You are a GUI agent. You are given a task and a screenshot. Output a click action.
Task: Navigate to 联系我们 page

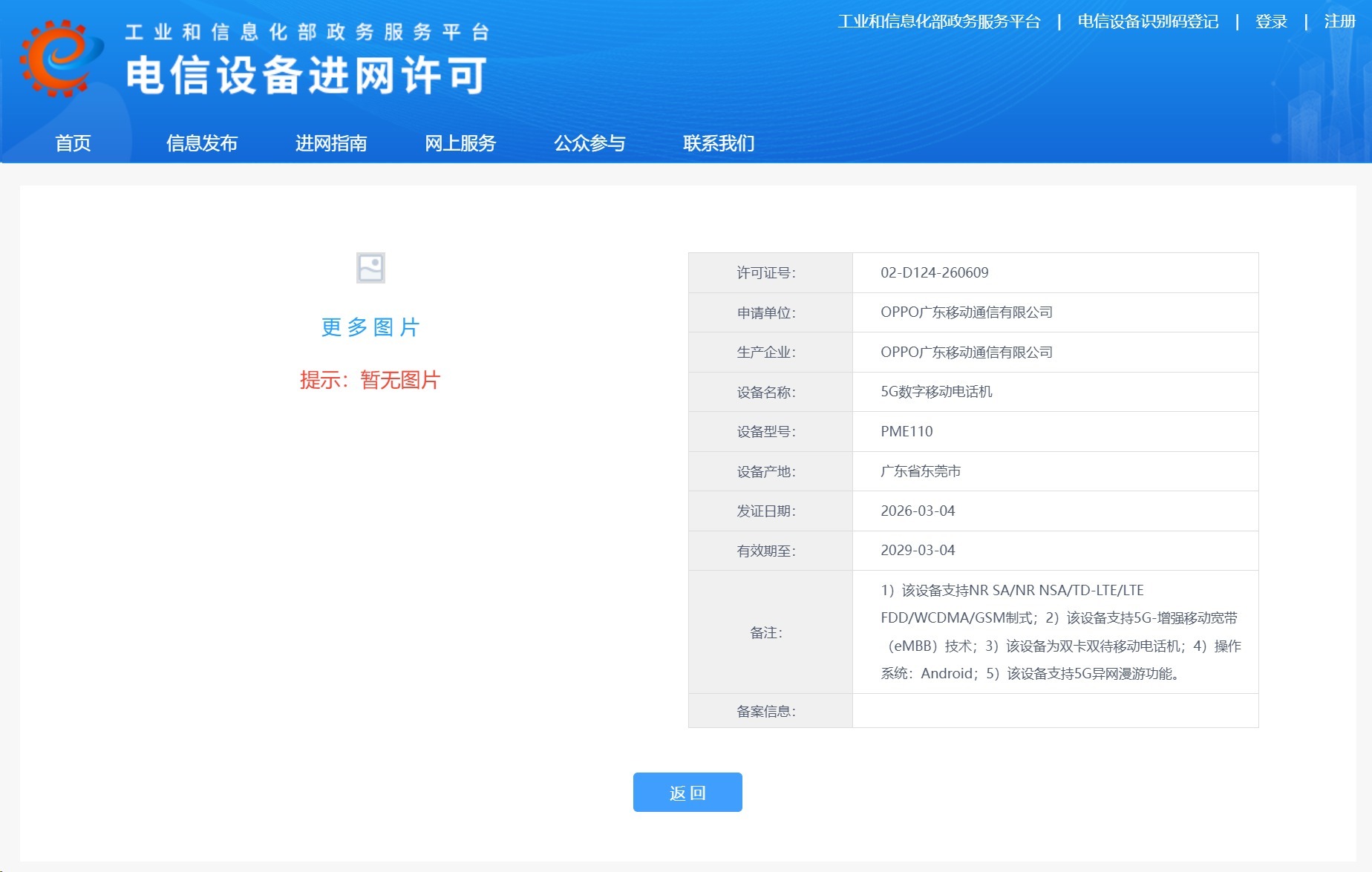pos(719,143)
